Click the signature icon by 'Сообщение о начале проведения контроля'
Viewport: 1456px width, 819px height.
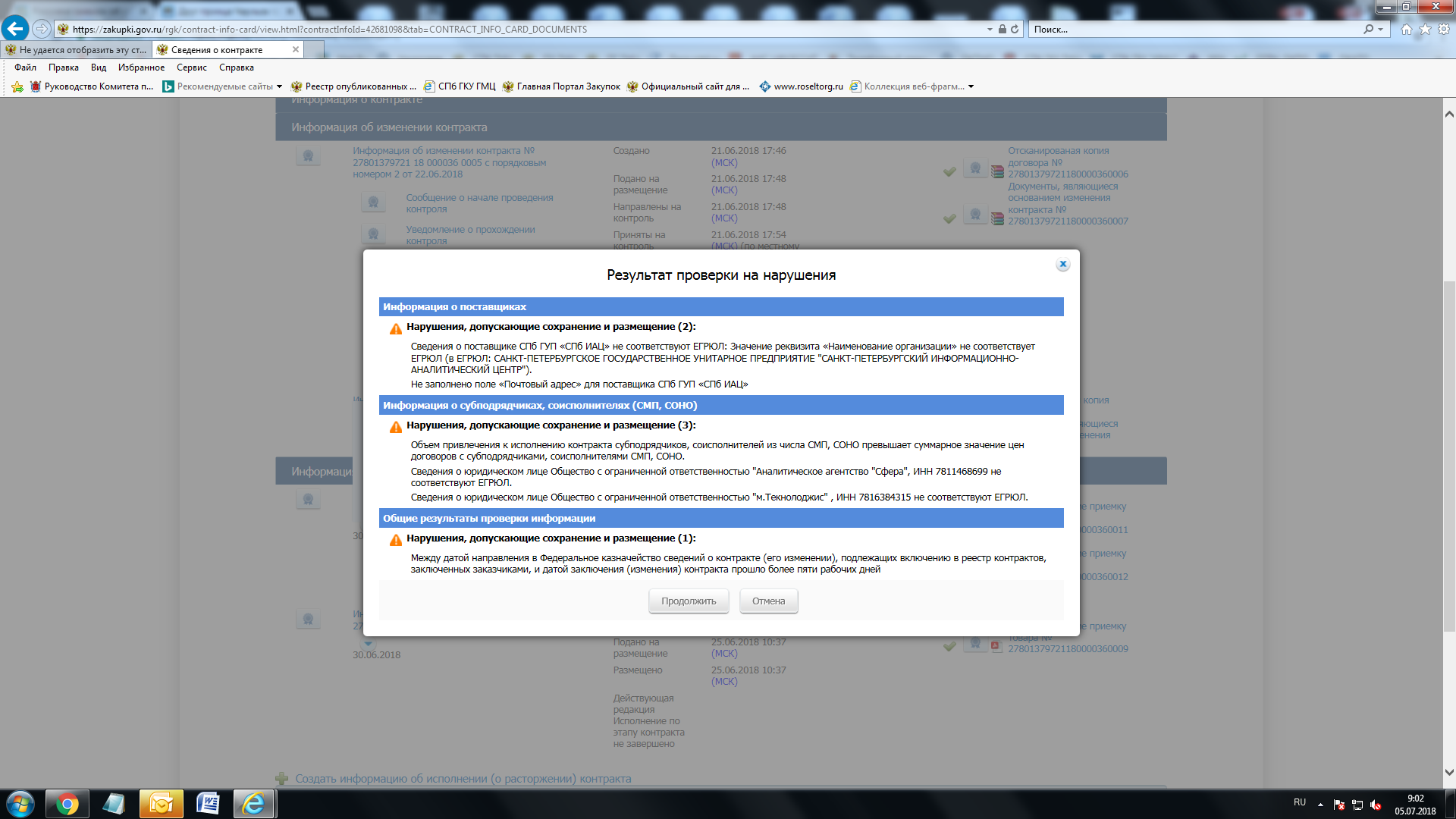click(373, 202)
